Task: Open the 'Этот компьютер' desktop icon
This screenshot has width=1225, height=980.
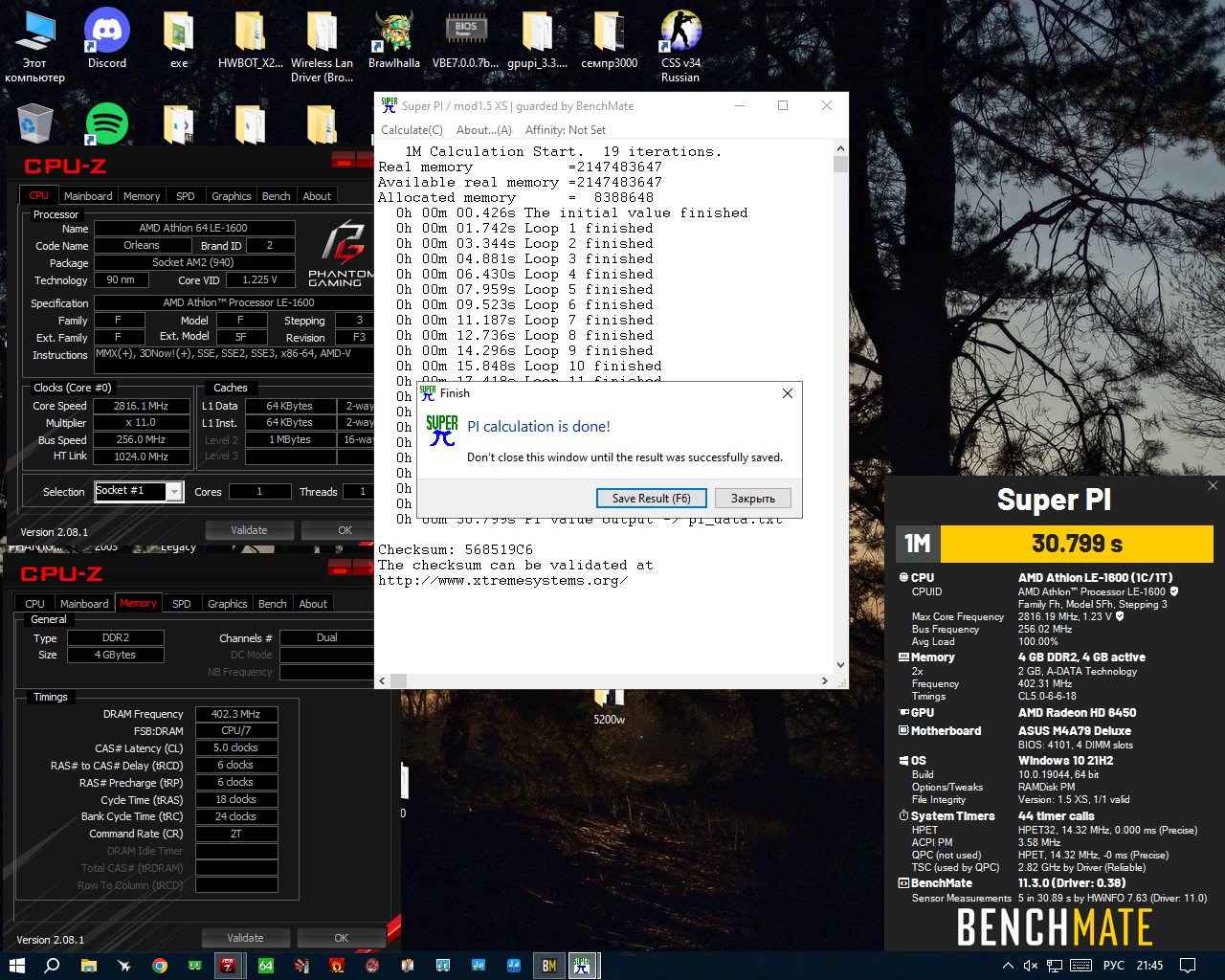Action: click(35, 46)
